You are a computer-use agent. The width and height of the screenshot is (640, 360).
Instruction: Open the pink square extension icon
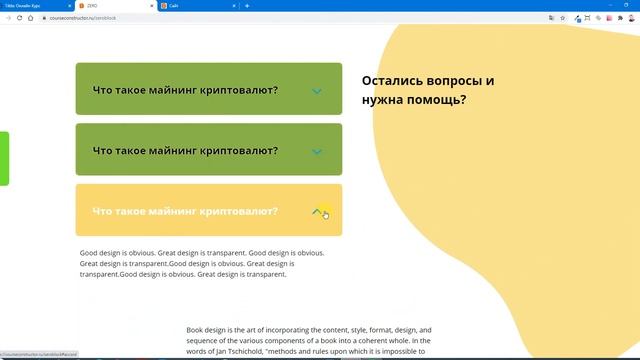point(609,18)
